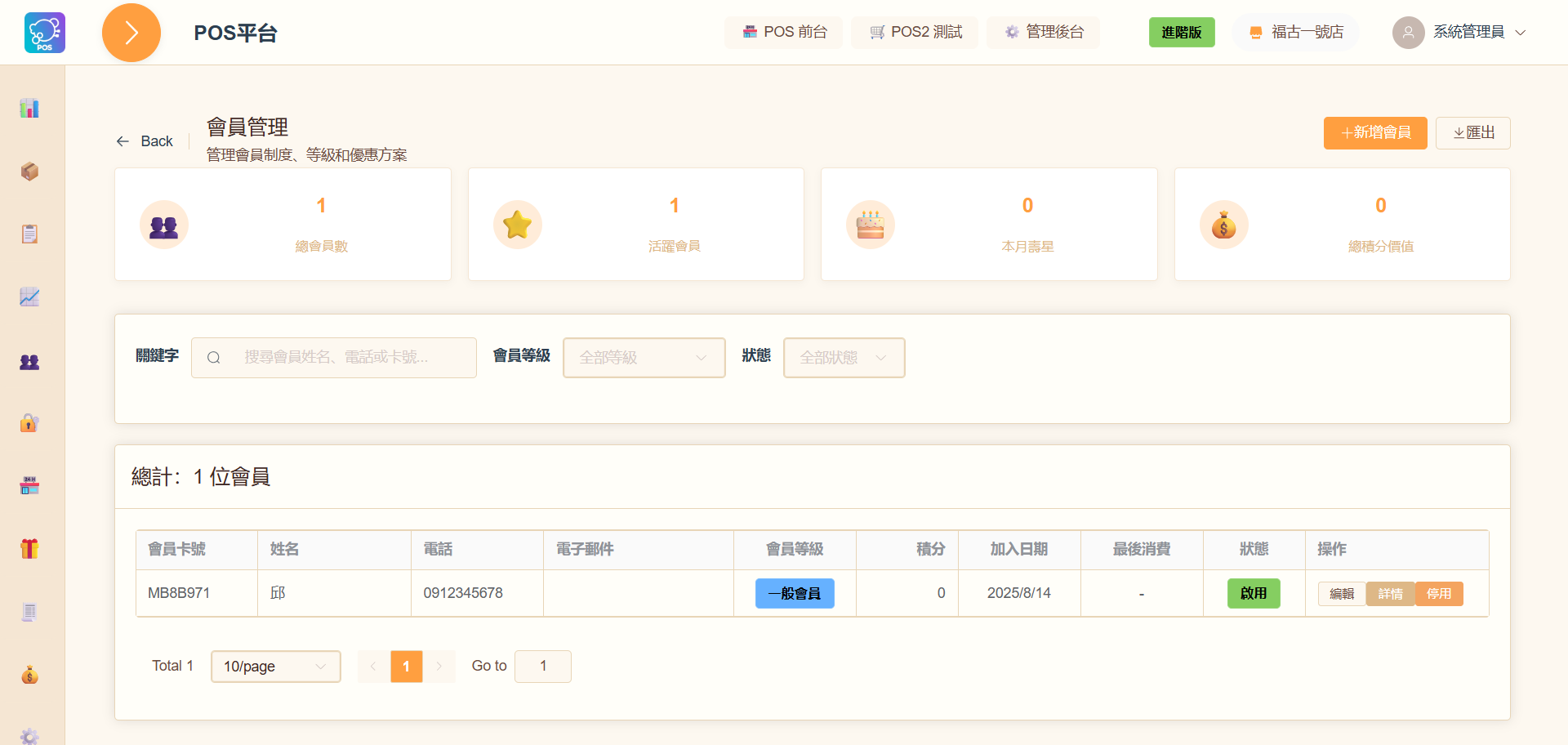This screenshot has height=745, width=1568.
Task: Open the money bag finance icon
Action: 29,675
